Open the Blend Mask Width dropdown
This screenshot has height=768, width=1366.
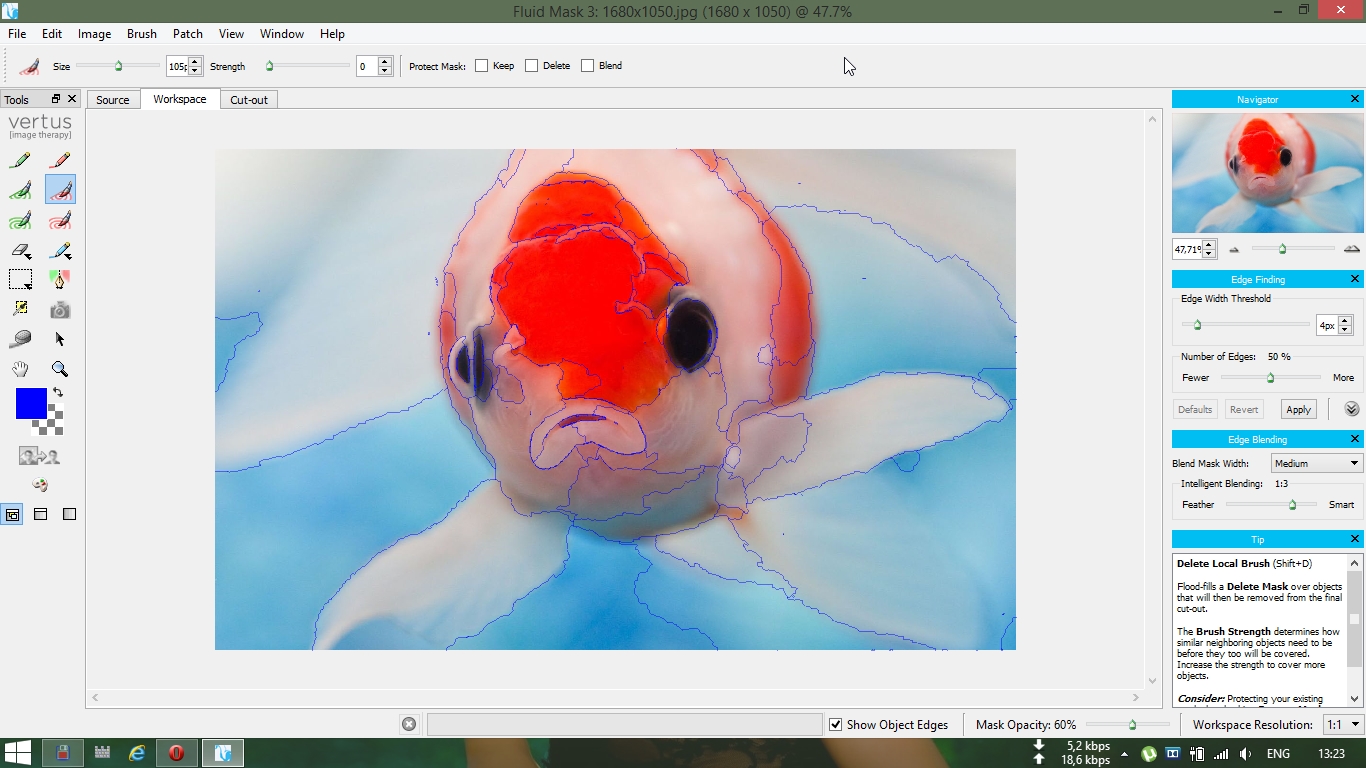(1316, 463)
